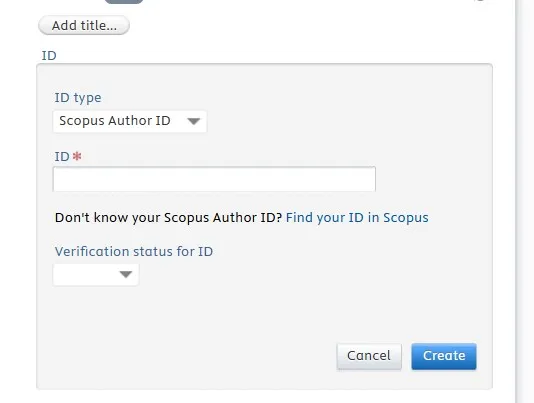Focus the required ID text field
The height and width of the screenshot is (403, 534).
(x=214, y=179)
